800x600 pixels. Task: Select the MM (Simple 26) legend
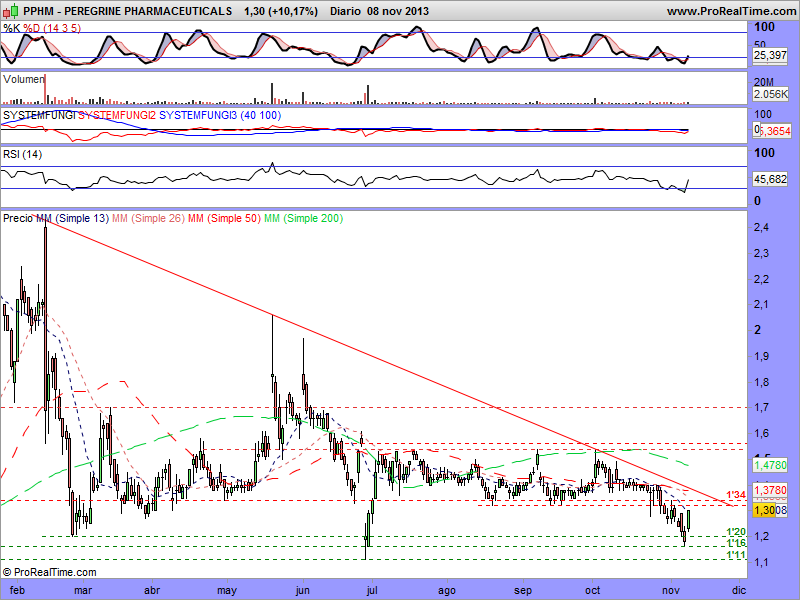[x=148, y=218]
